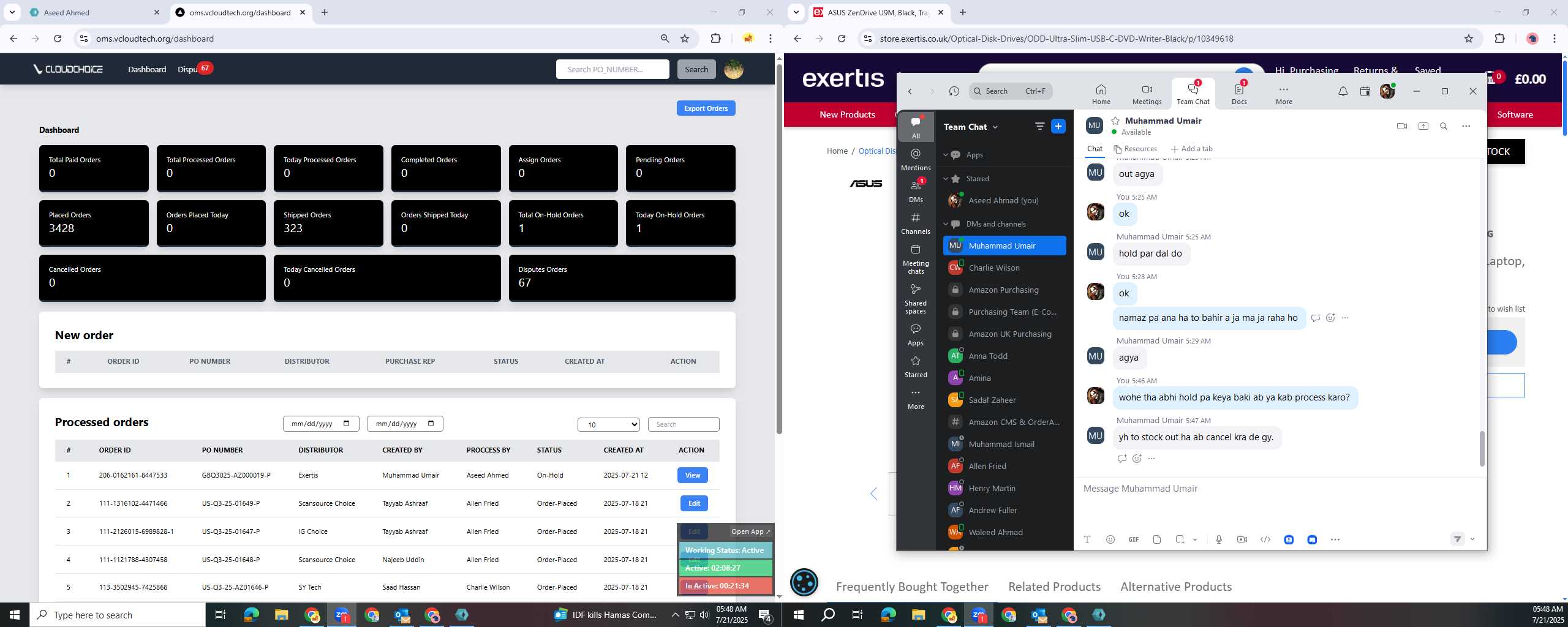Insert a GIF in message
The image size is (1568, 627).
[x=1133, y=539]
